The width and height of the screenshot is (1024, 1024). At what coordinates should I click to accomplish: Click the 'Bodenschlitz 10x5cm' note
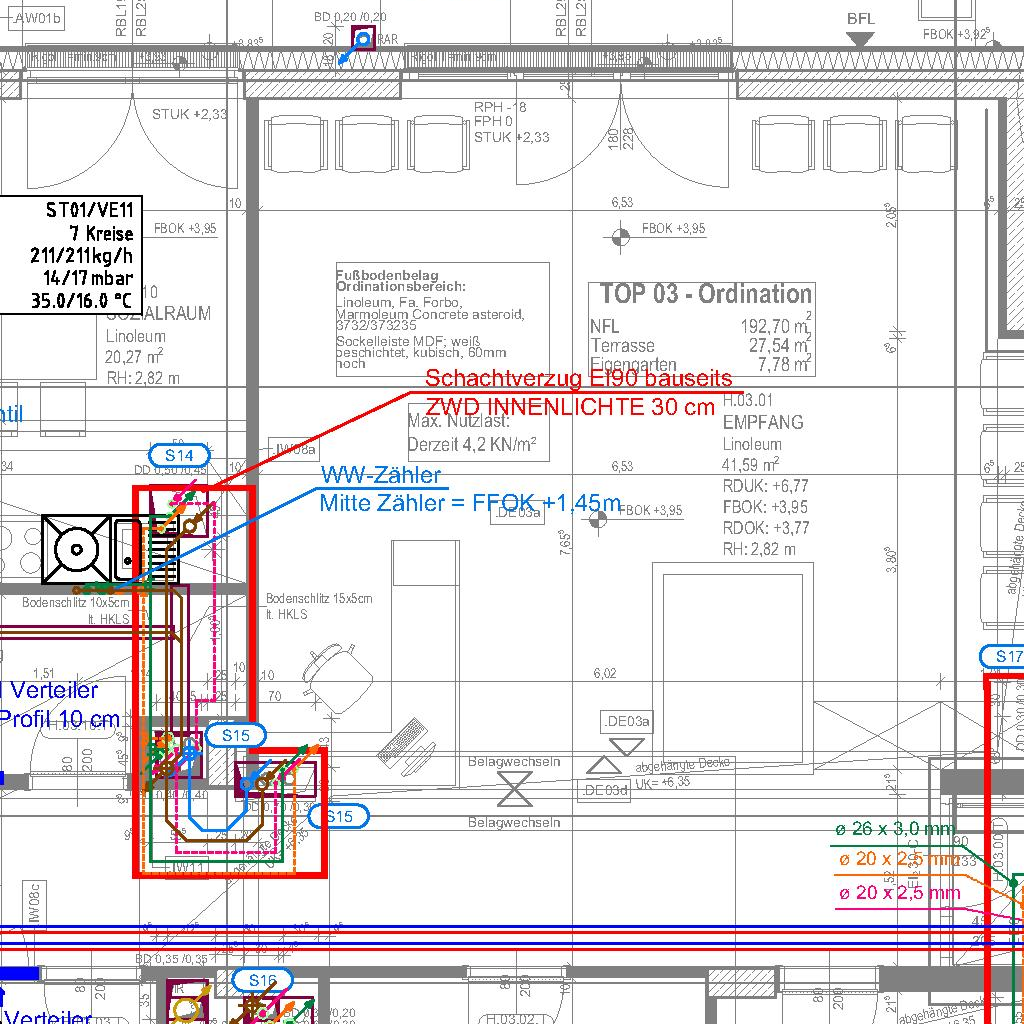tap(76, 602)
